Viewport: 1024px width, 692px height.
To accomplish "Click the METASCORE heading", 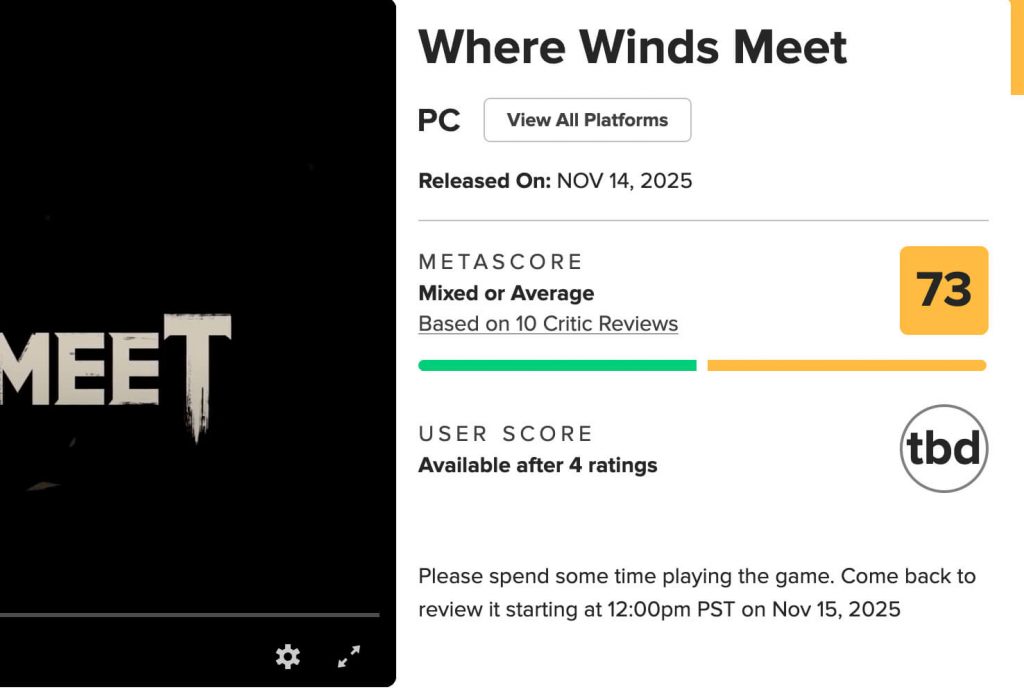I will 500,262.
